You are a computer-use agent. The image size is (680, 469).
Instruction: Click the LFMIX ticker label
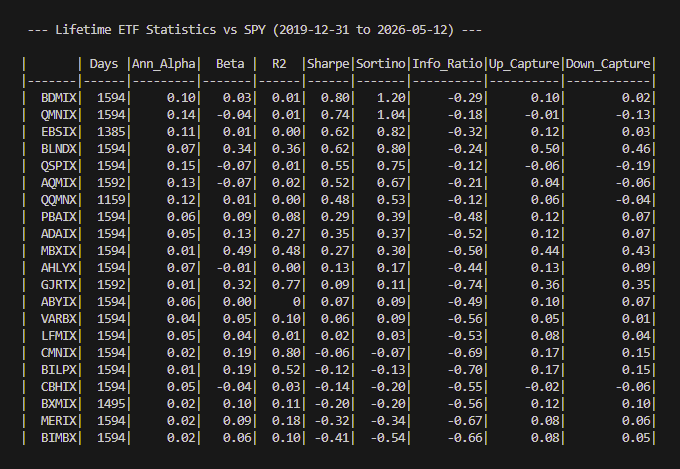tap(59, 336)
